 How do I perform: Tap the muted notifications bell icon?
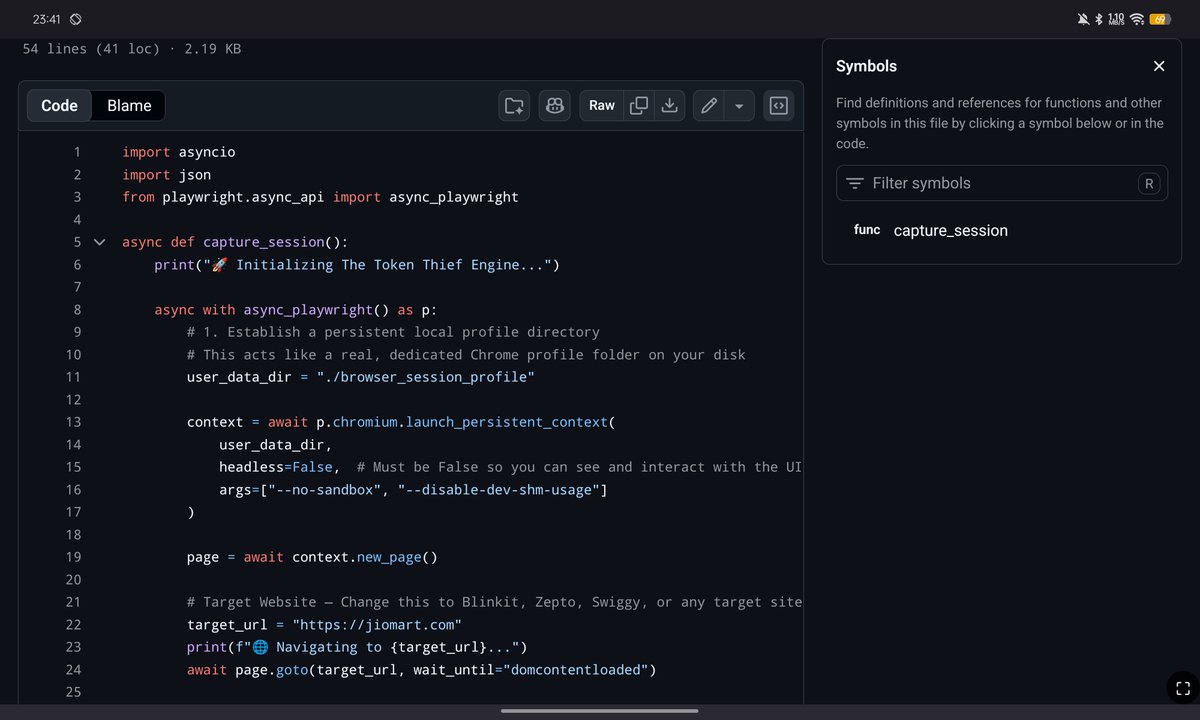1083,19
